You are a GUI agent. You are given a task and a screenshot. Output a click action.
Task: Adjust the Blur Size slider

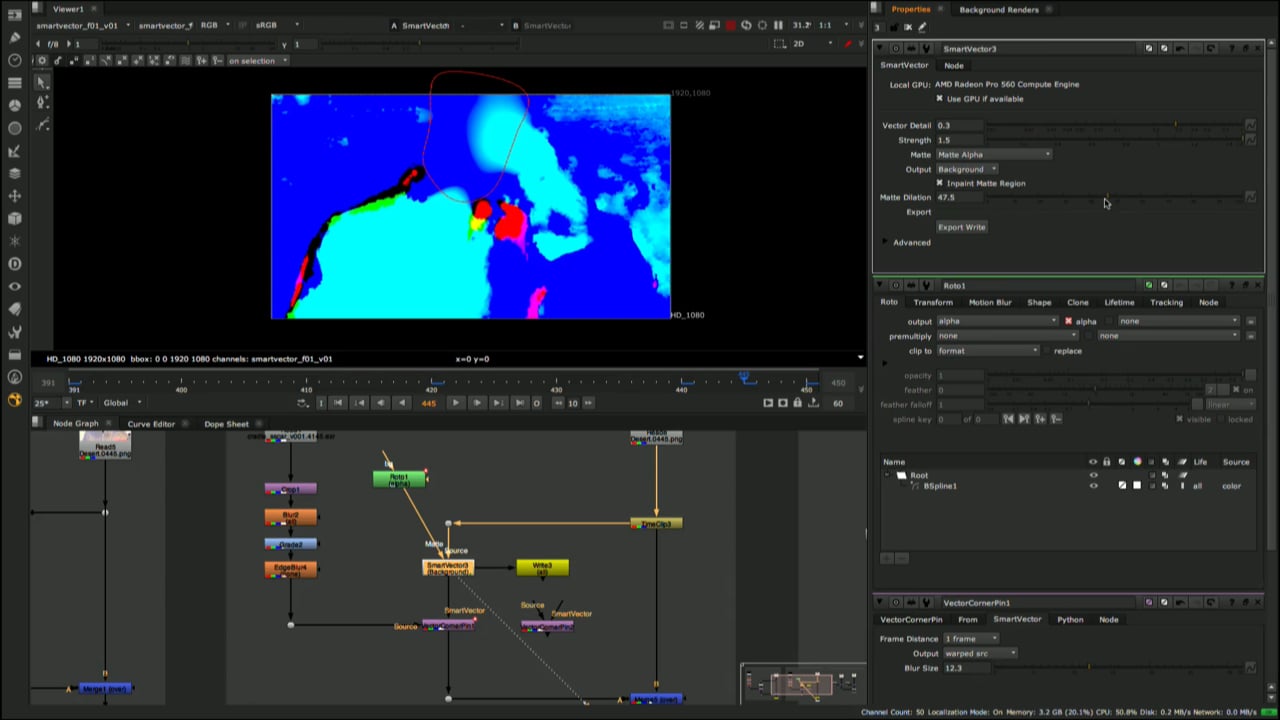[x=1114, y=668]
